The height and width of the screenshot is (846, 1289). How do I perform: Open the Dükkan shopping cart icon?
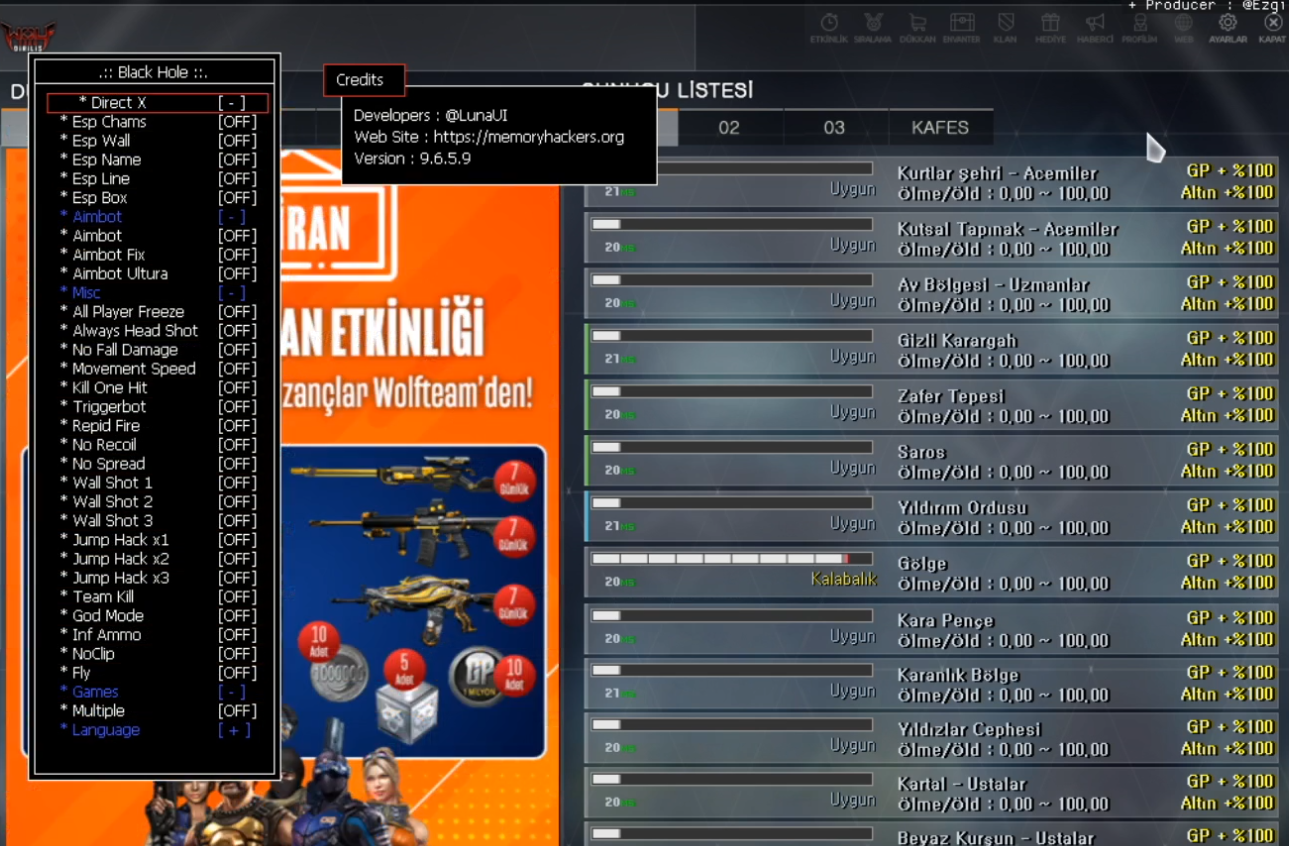click(917, 25)
